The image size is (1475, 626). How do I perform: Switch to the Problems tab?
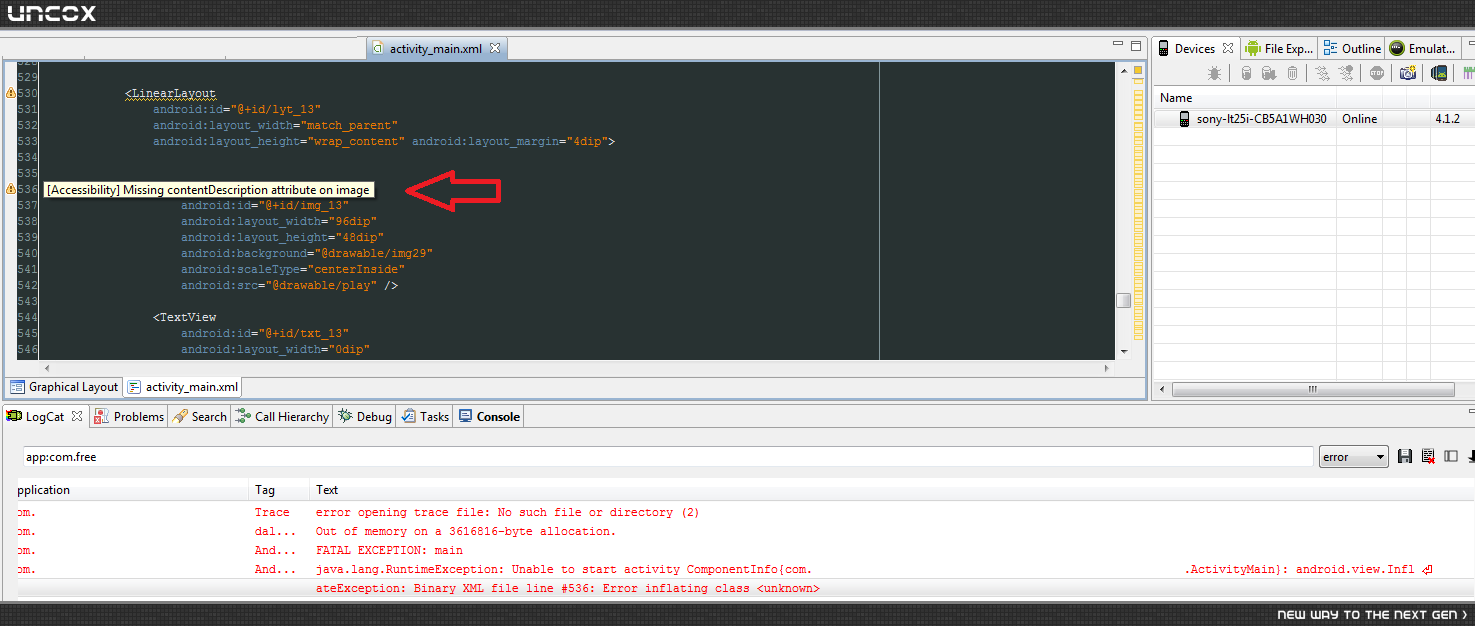(x=129, y=417)
